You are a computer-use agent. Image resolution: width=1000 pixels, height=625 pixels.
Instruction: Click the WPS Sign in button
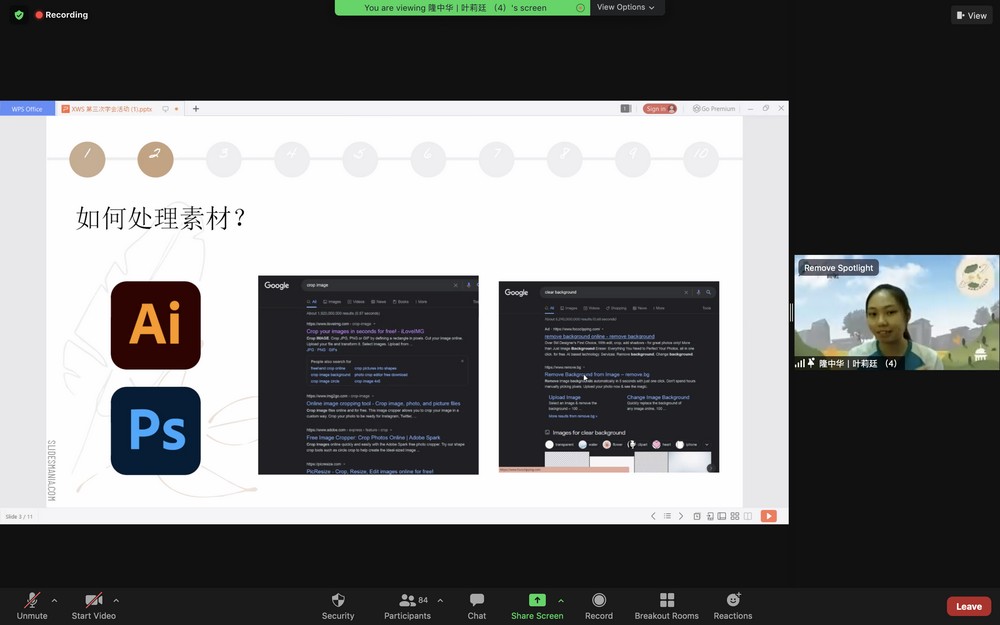(x=659, y=109)
